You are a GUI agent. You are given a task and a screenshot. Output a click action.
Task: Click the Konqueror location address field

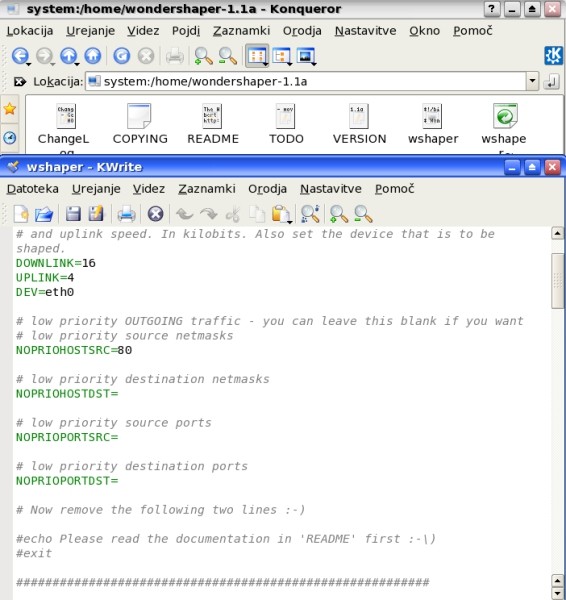(x=306, y=81)
